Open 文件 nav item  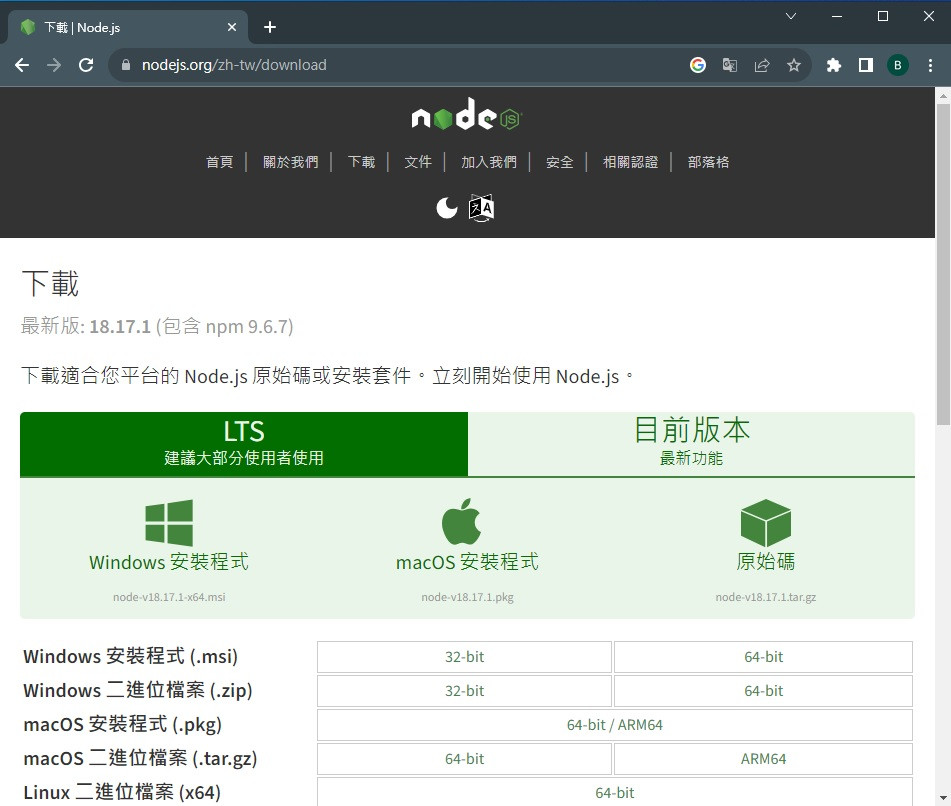(x=418, y=162)
